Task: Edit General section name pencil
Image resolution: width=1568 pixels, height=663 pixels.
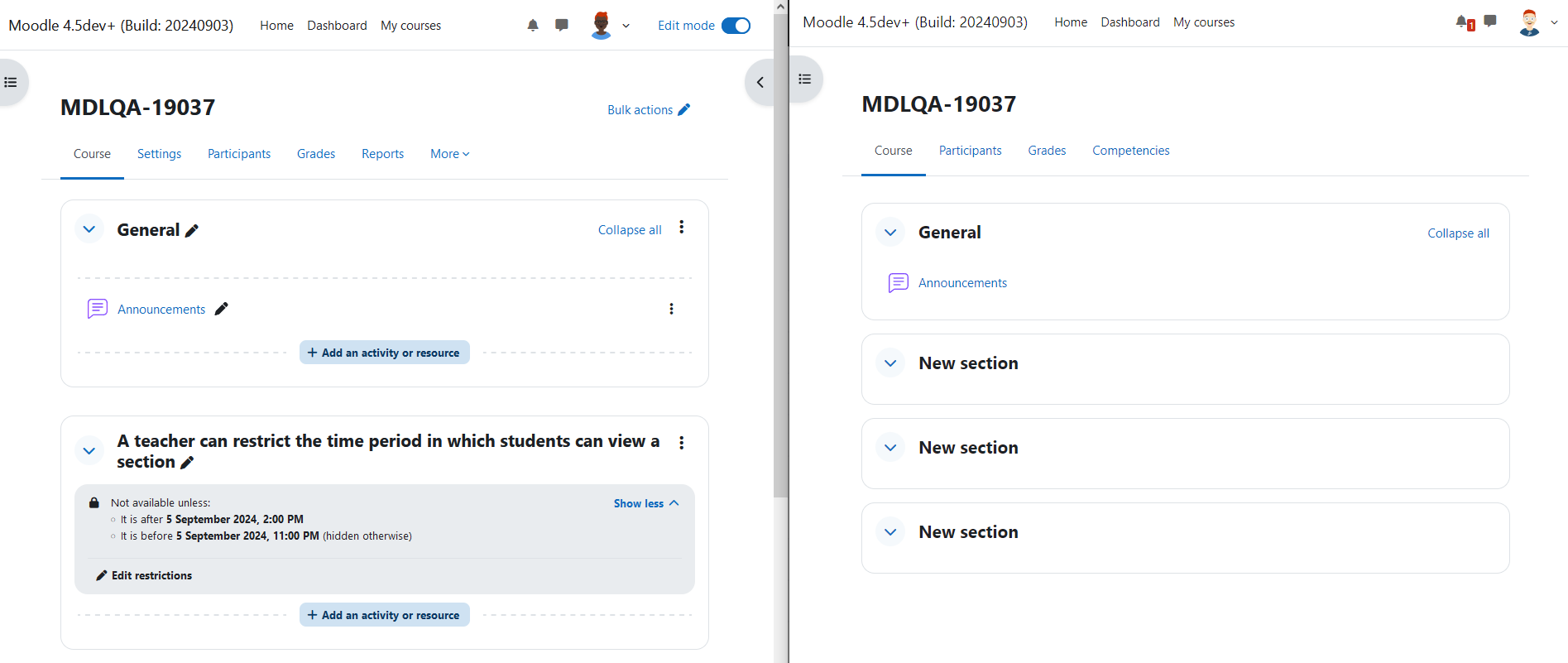Action: 192,231
